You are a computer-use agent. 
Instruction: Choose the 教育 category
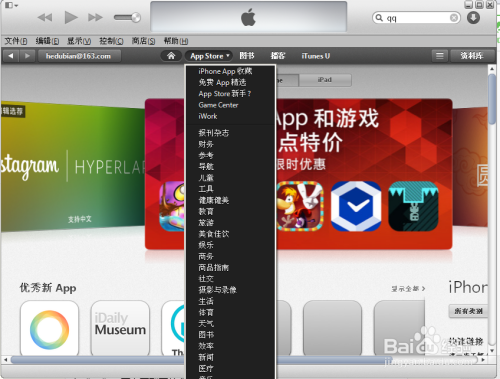[206, 211]
